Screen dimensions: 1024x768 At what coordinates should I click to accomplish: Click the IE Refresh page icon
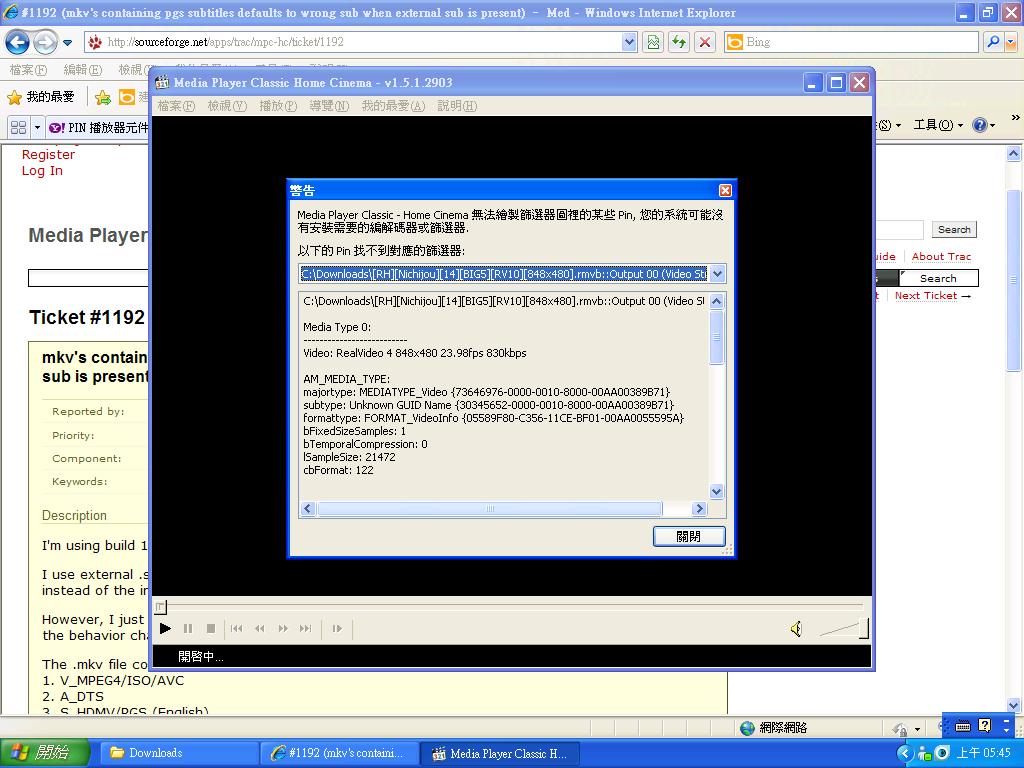(x=679, y=42)
